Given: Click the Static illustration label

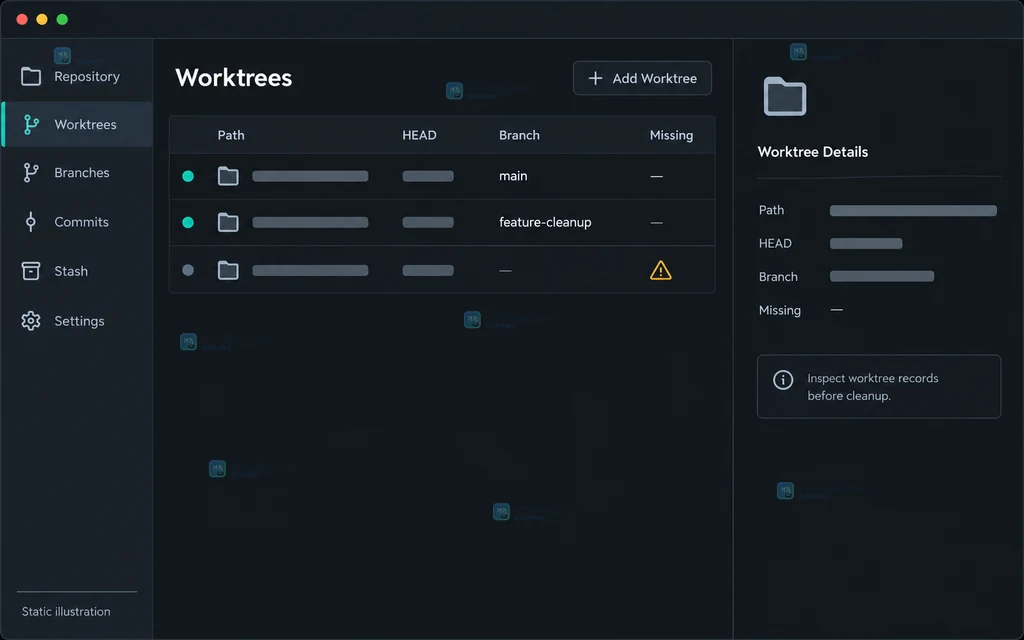Looking at the screenshot, I should [66, 611].
